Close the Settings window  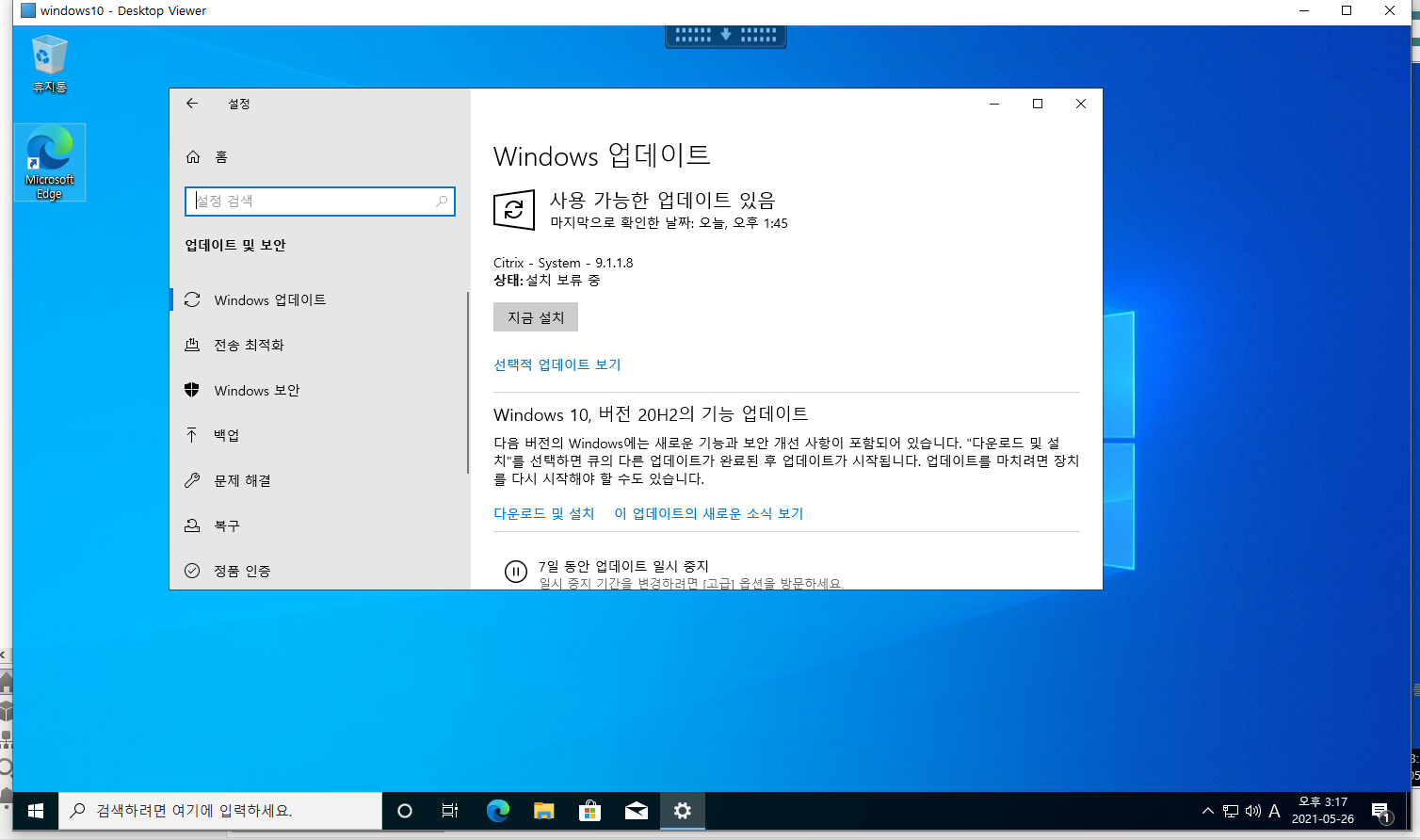[1081, 104]
